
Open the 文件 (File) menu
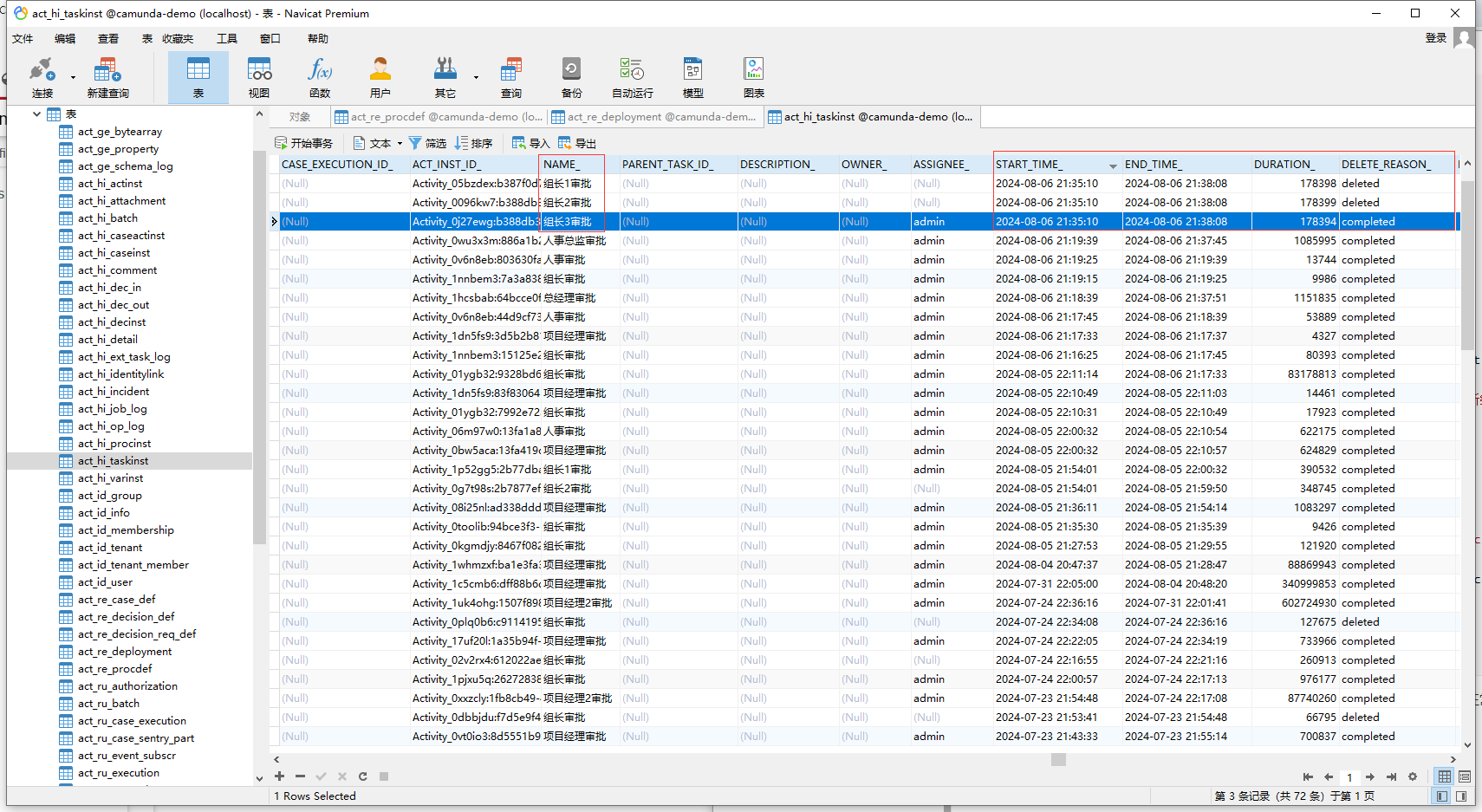click(23, 38)
